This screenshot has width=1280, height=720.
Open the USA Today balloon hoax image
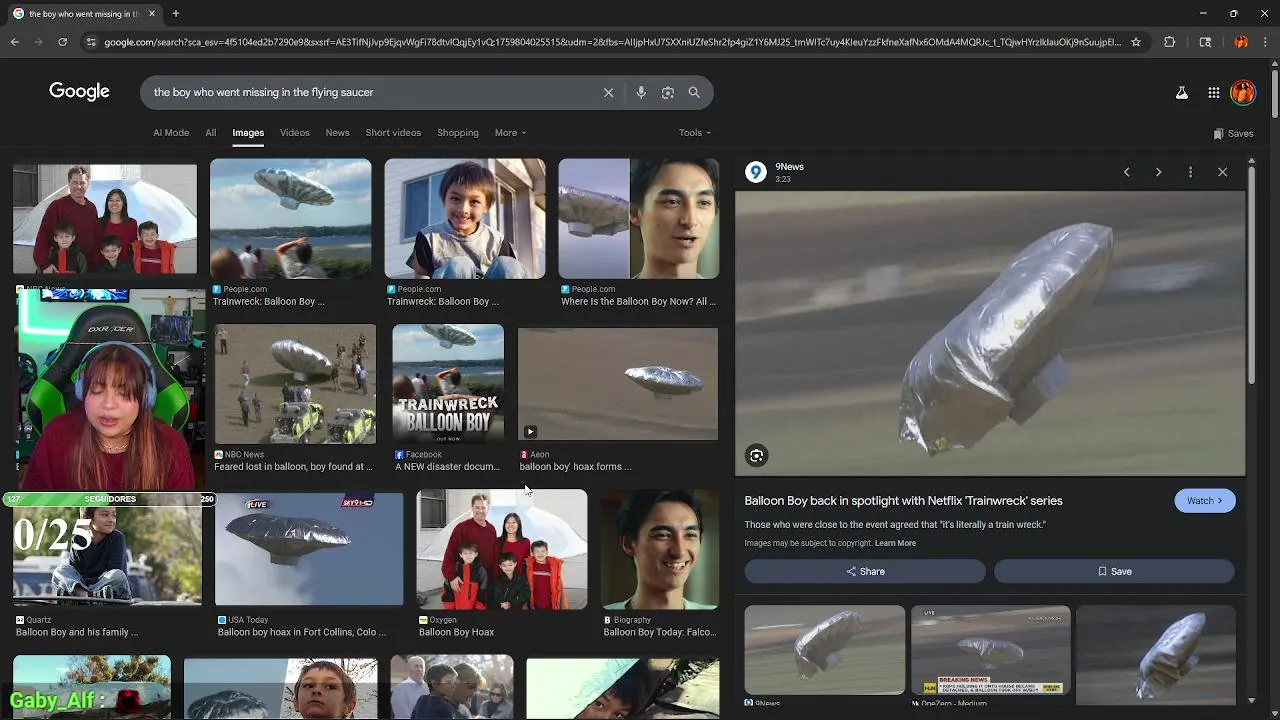tap(309, 549)
